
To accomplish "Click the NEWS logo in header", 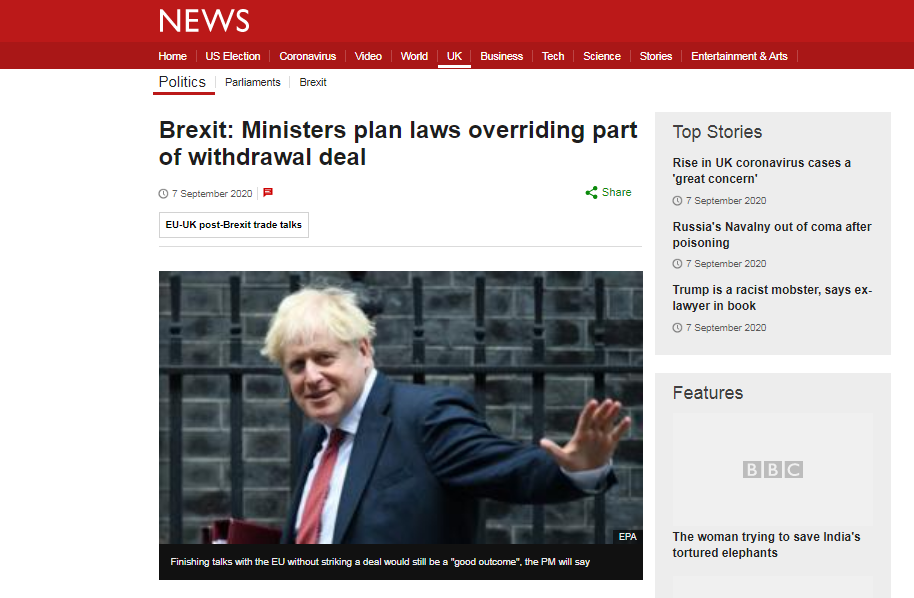I will (x=204, y=21).
